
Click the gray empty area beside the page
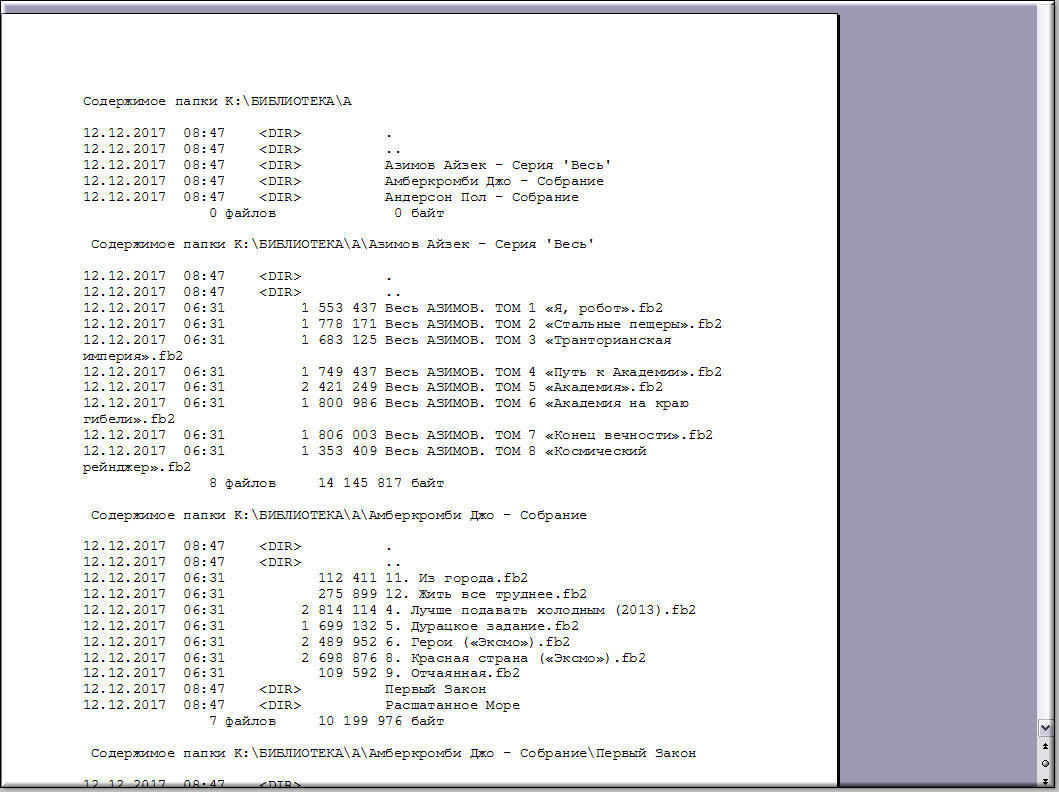click(935, 400)
